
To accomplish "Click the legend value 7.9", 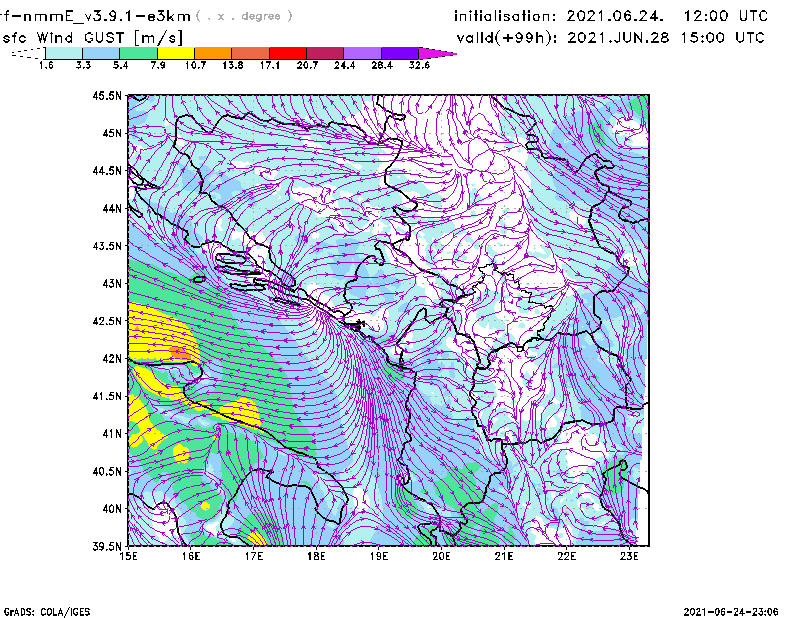I will tap(158, 65).
